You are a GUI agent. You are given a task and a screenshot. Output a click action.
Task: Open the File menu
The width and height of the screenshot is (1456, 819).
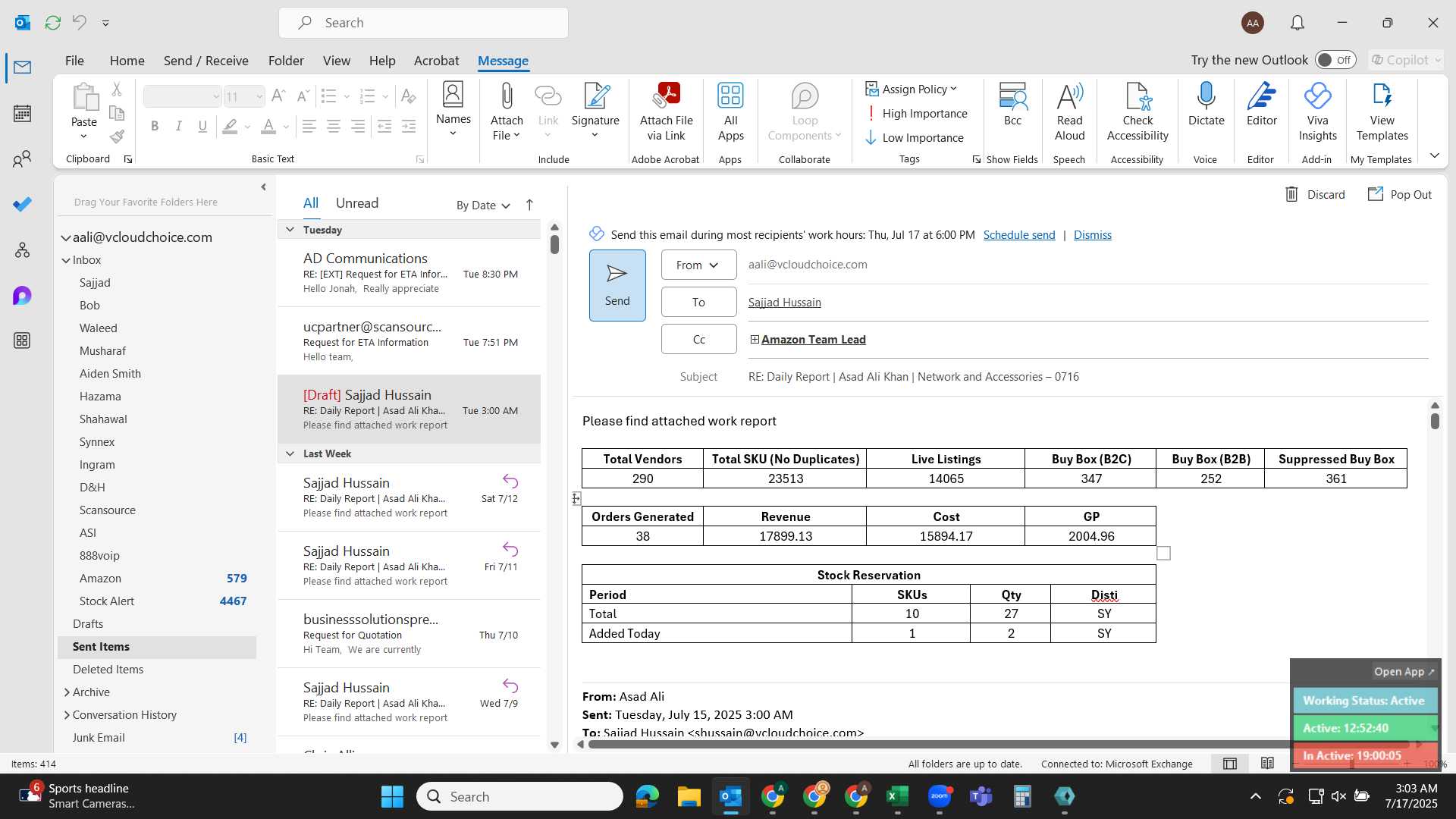pyautogui.click(x=74, y=61)
